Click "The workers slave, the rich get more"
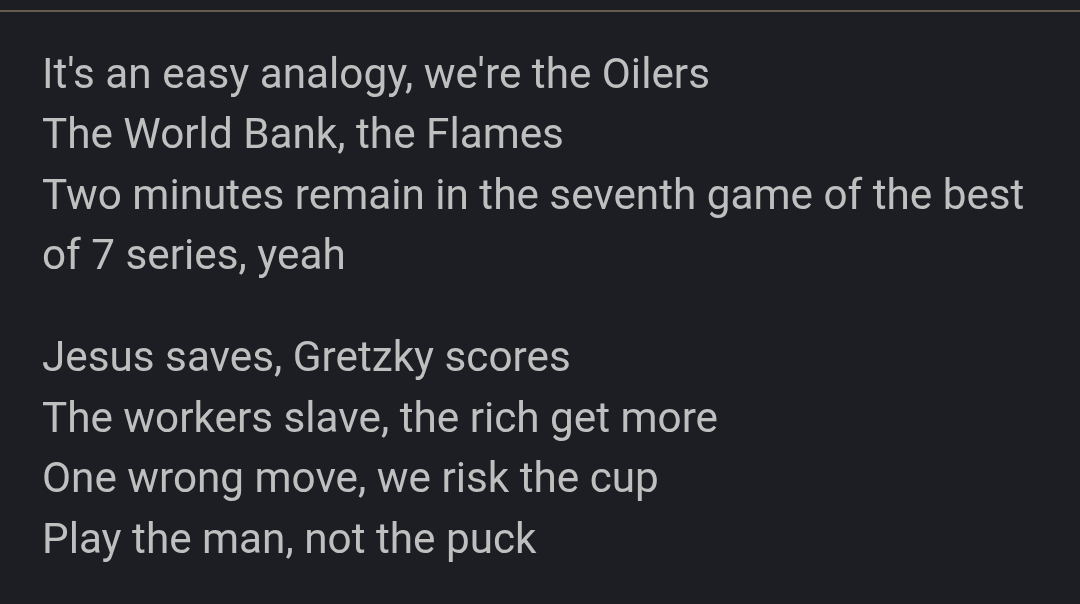Viewport: 1080px width, 604px height. pyautogui.click(x=379, y=418)
